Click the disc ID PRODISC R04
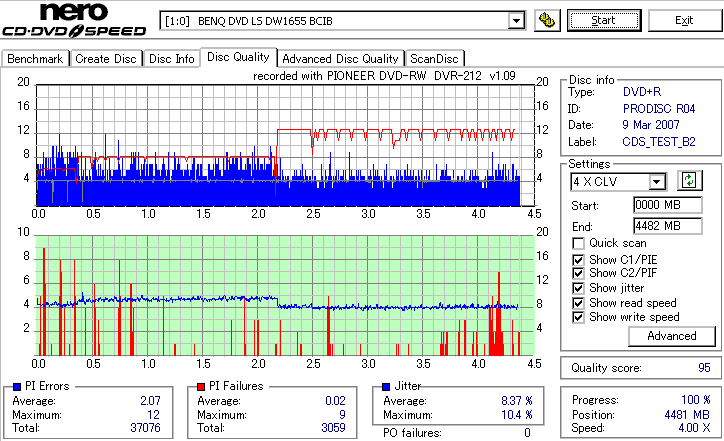The image size is (724, 441). [659, 109]
